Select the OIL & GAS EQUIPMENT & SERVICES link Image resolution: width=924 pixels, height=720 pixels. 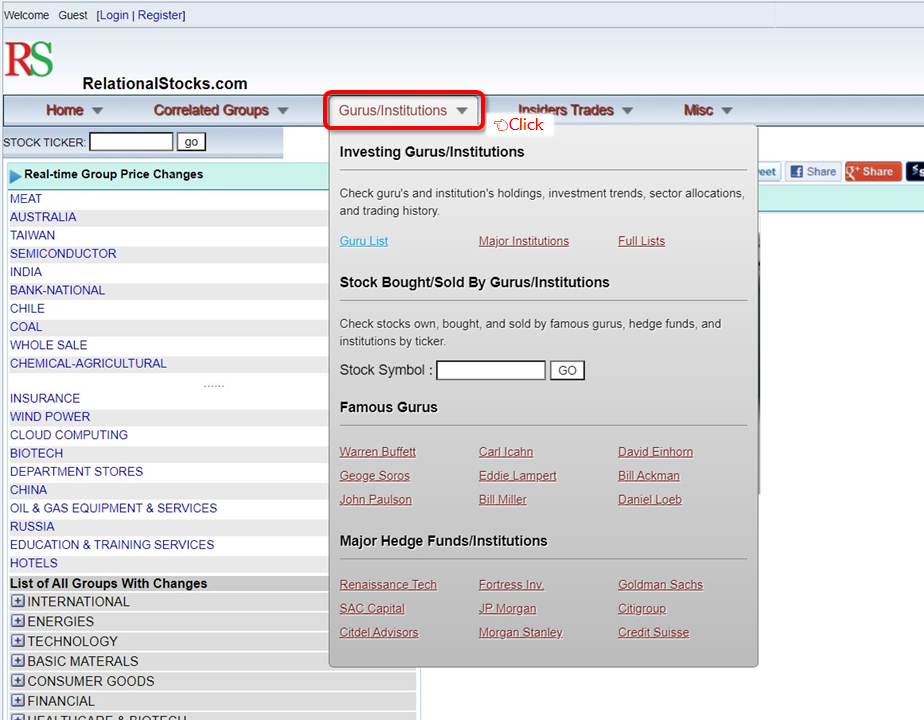(x=114, y=508)
